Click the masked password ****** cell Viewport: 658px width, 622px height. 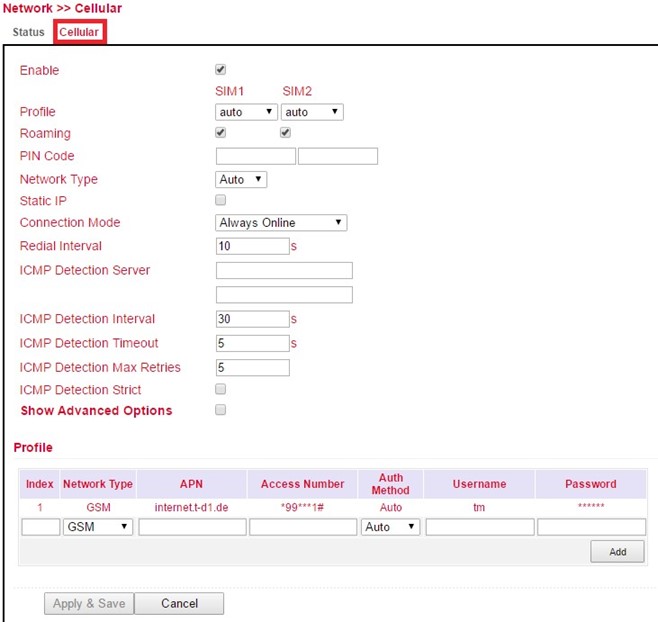(591, 506)
